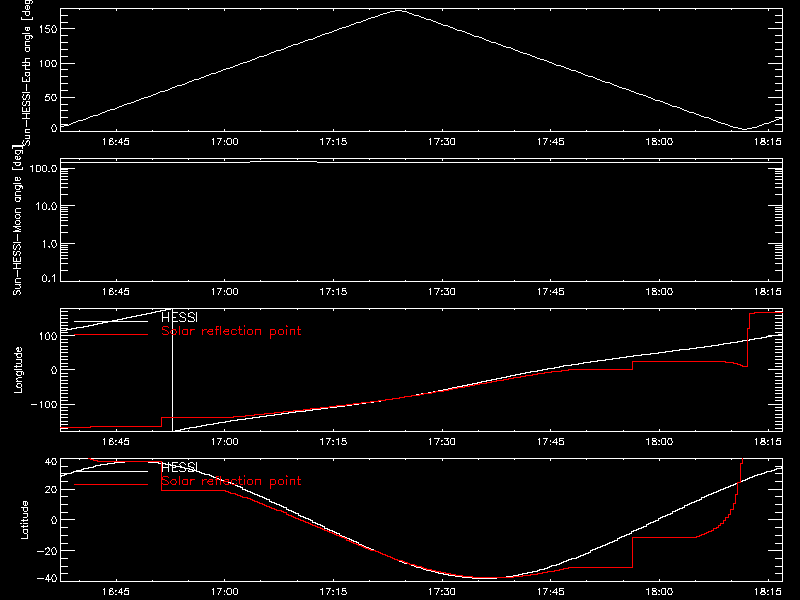Click 17:30 time label under Earth angle plot
800x600 pixels.
click(442, 142)
